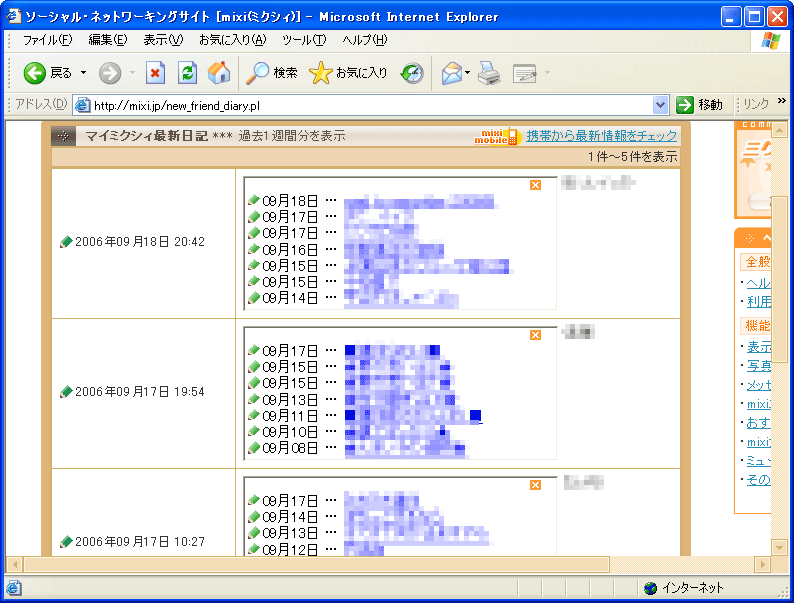The height and width of the screenshot is (603, 794).
Task: Close second friend's diary box with orange X
Action: point(535,335)
